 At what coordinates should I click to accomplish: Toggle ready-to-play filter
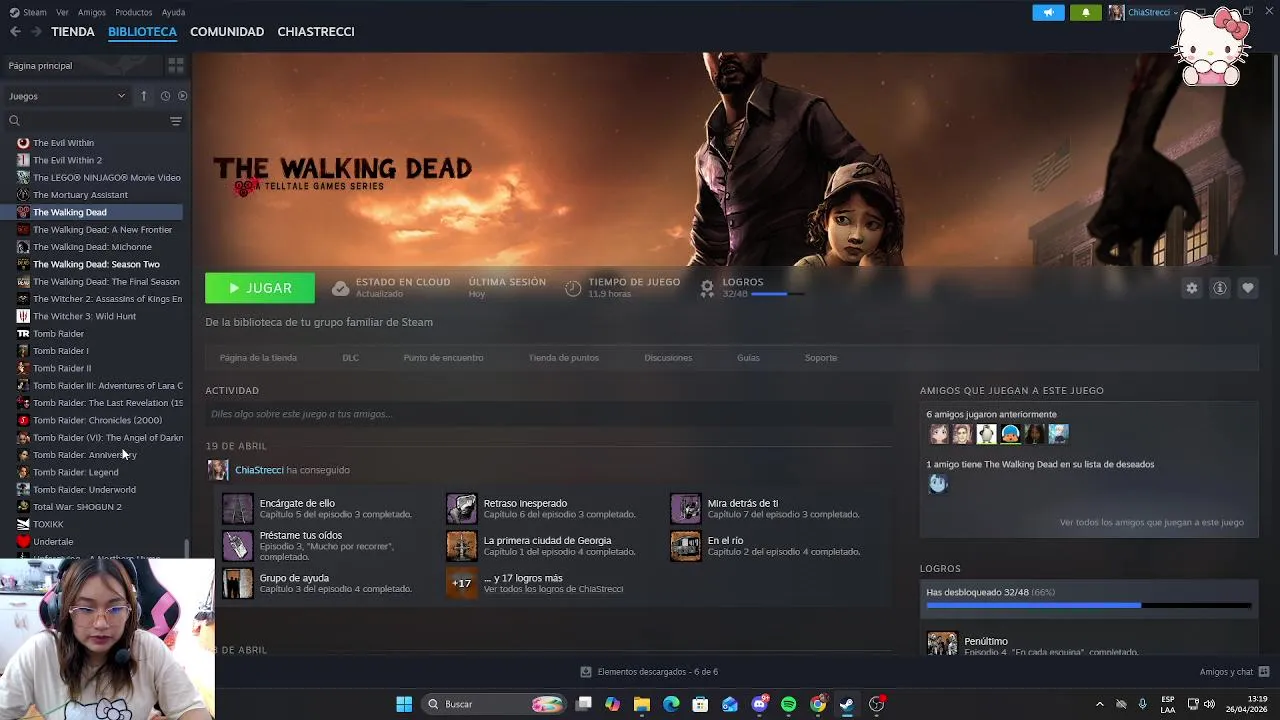[182, 96]
